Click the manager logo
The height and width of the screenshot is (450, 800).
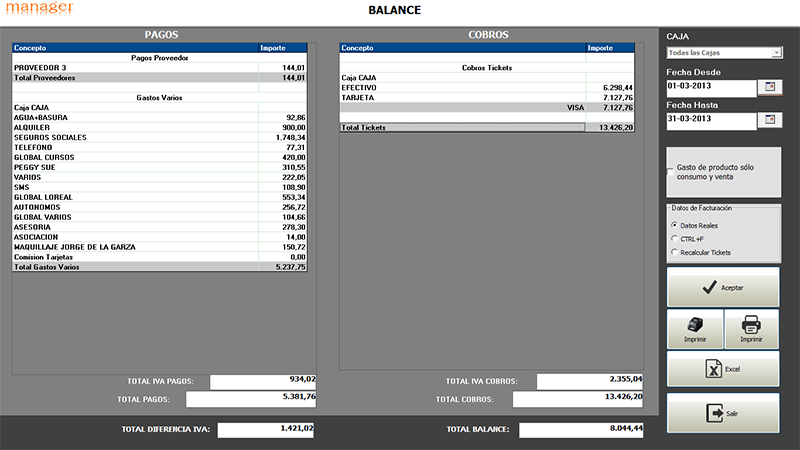point(37,8)
